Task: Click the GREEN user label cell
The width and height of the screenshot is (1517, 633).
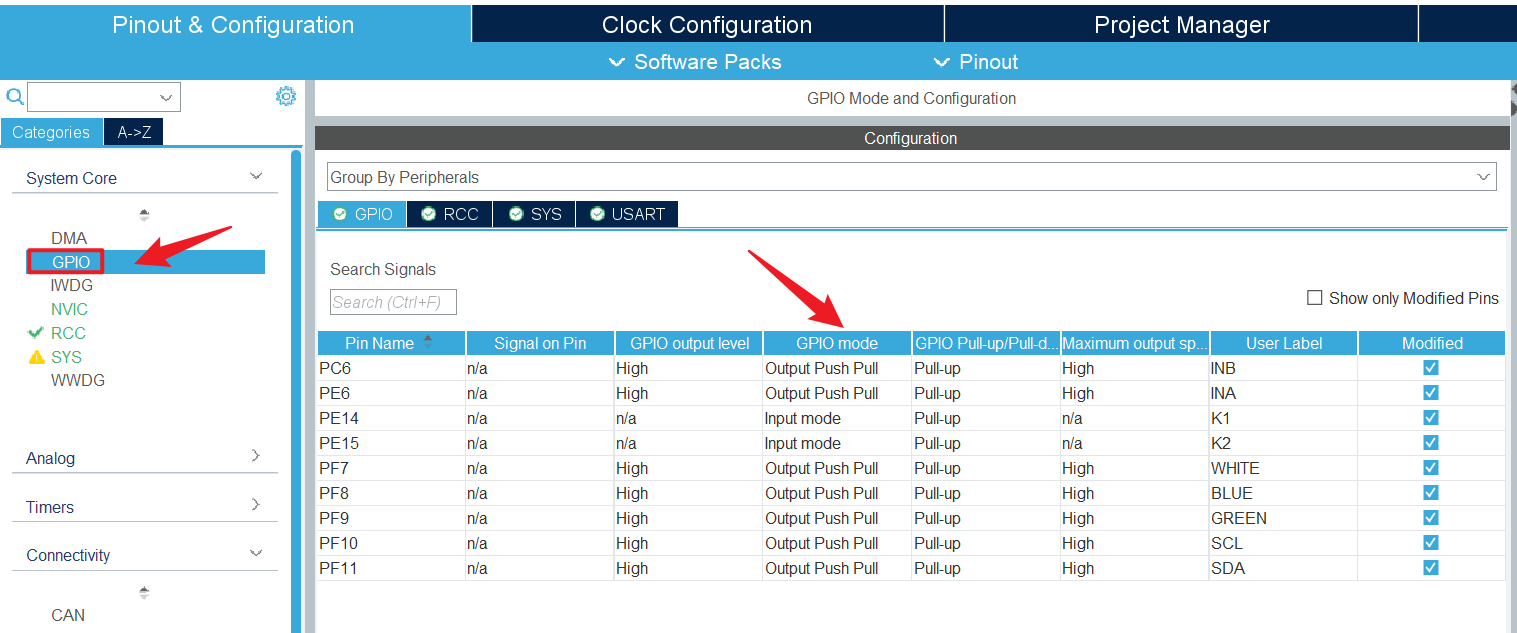Action: [1283, 518]
